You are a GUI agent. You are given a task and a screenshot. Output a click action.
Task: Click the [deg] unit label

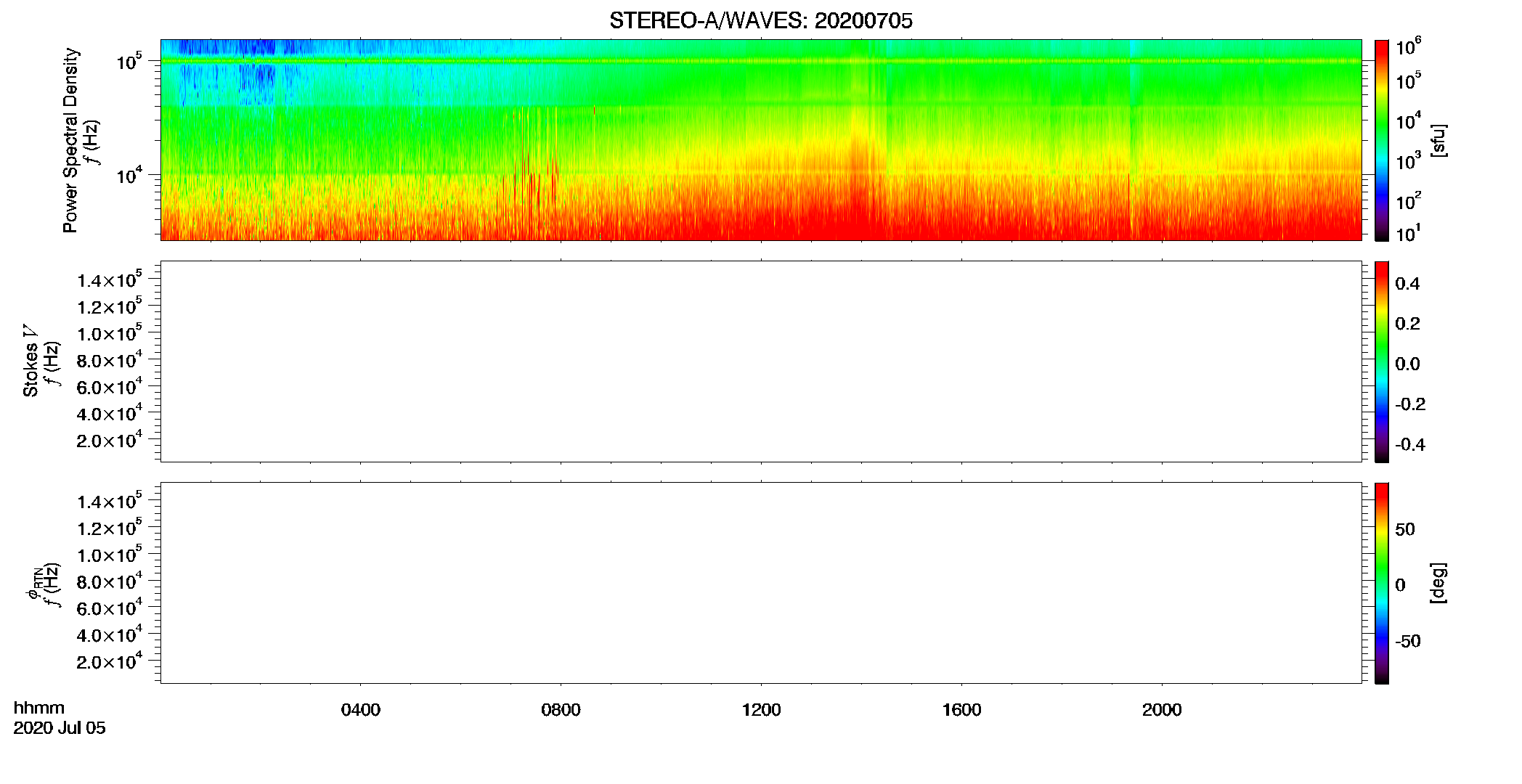pyautogui.click(x=1438, y=583)
